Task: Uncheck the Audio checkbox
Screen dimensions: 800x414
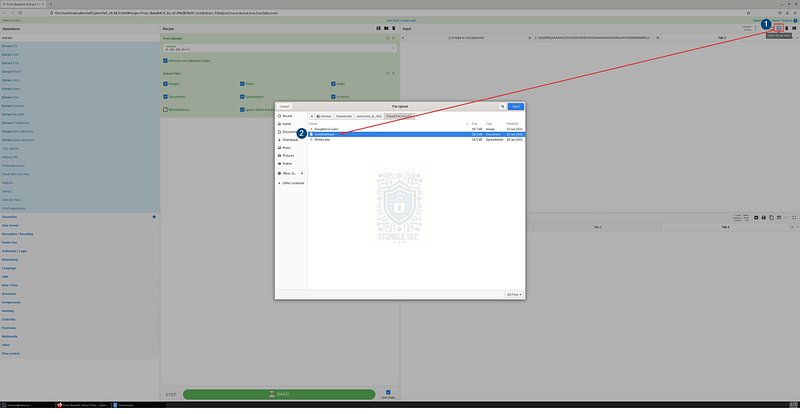Action: point(333,84)
